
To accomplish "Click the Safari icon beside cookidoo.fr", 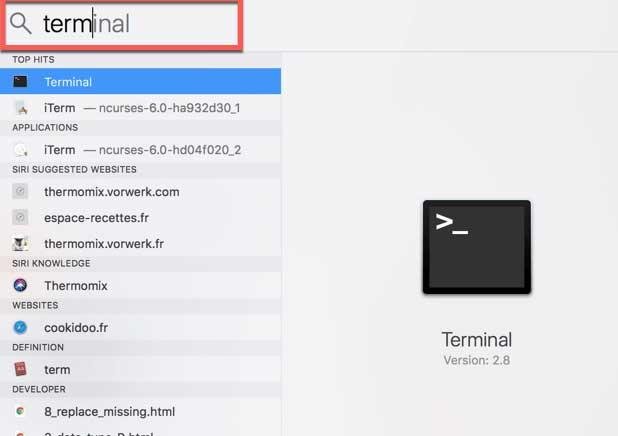I will coord(20,327).
